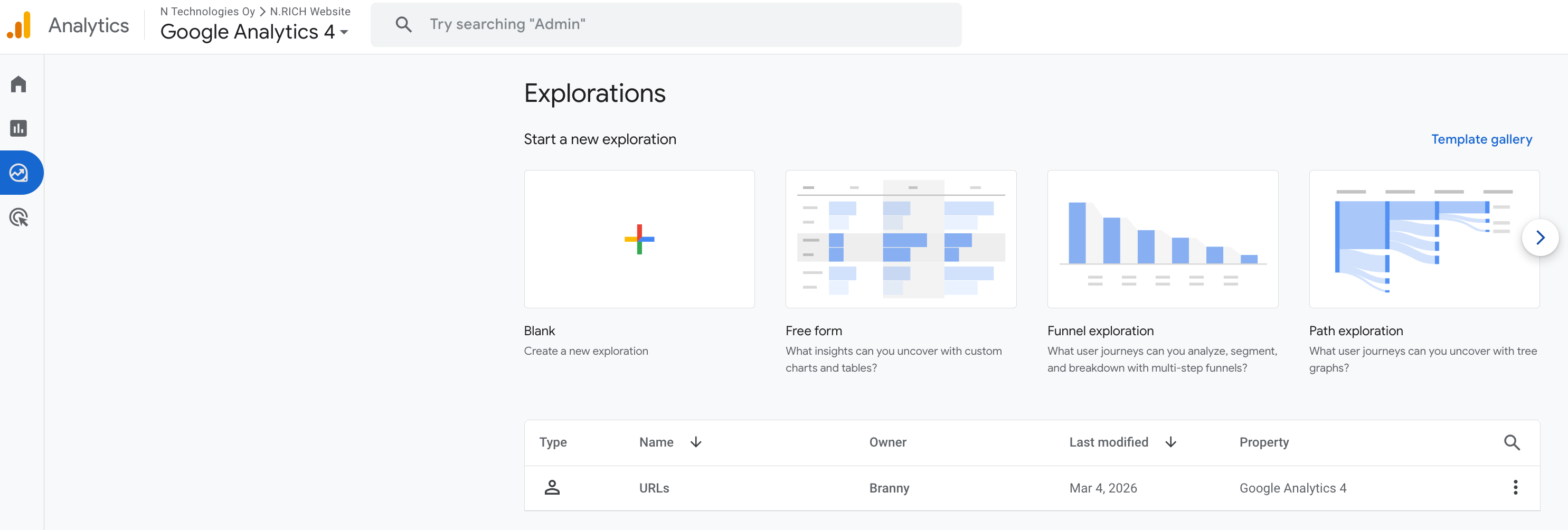The image size is (1568, 530).
Task: Sort by Name using the arrow icon
Action: (696, 442)
